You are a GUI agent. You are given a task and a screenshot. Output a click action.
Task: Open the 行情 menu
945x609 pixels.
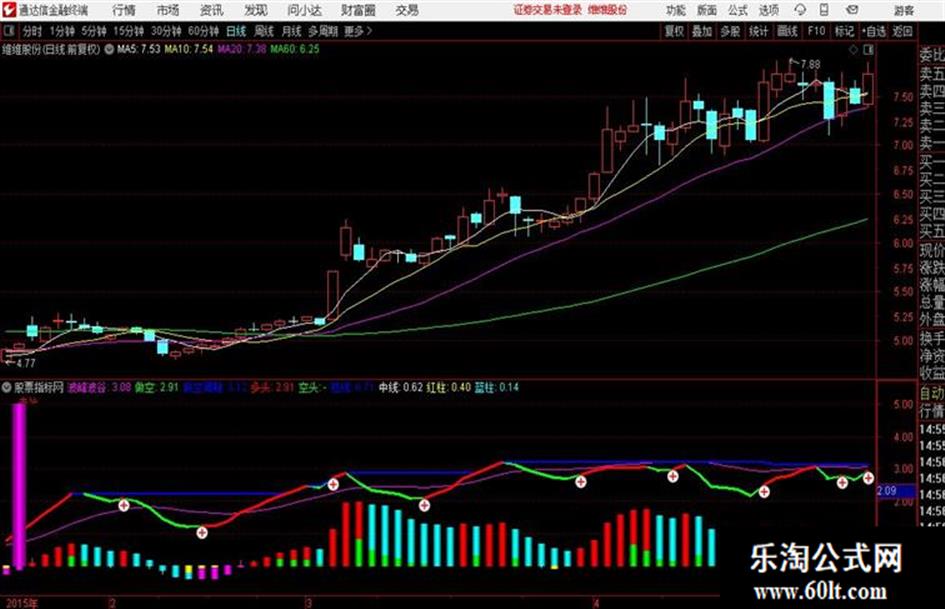pos(125,10)
